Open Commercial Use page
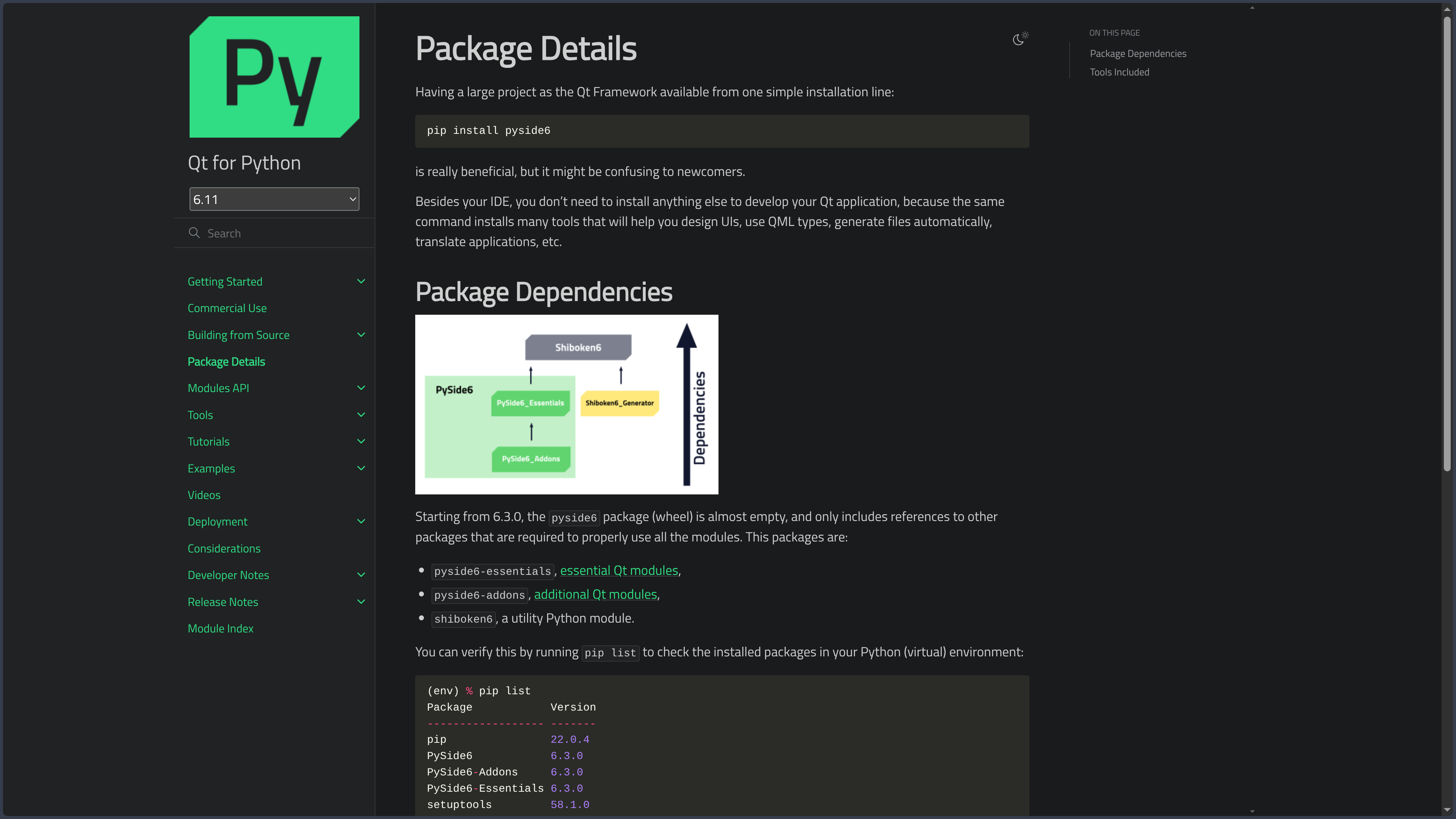 227,308
